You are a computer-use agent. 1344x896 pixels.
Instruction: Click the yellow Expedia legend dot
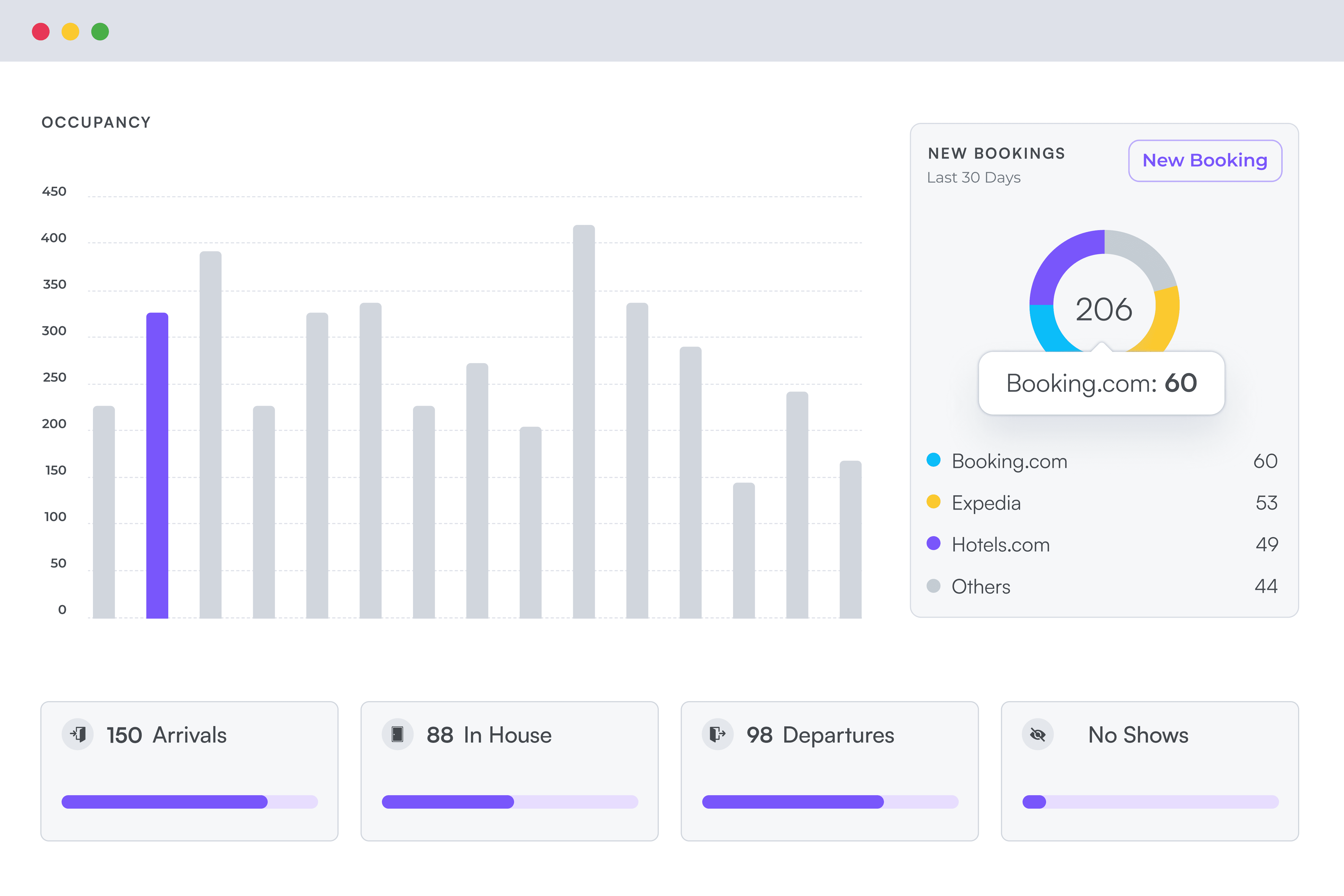point(933,502)
